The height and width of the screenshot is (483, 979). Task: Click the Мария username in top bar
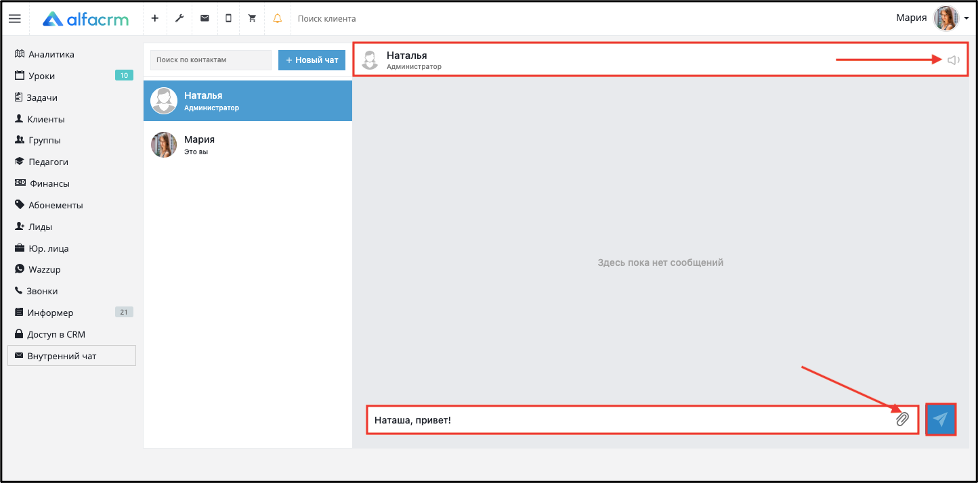coord(911,18)
